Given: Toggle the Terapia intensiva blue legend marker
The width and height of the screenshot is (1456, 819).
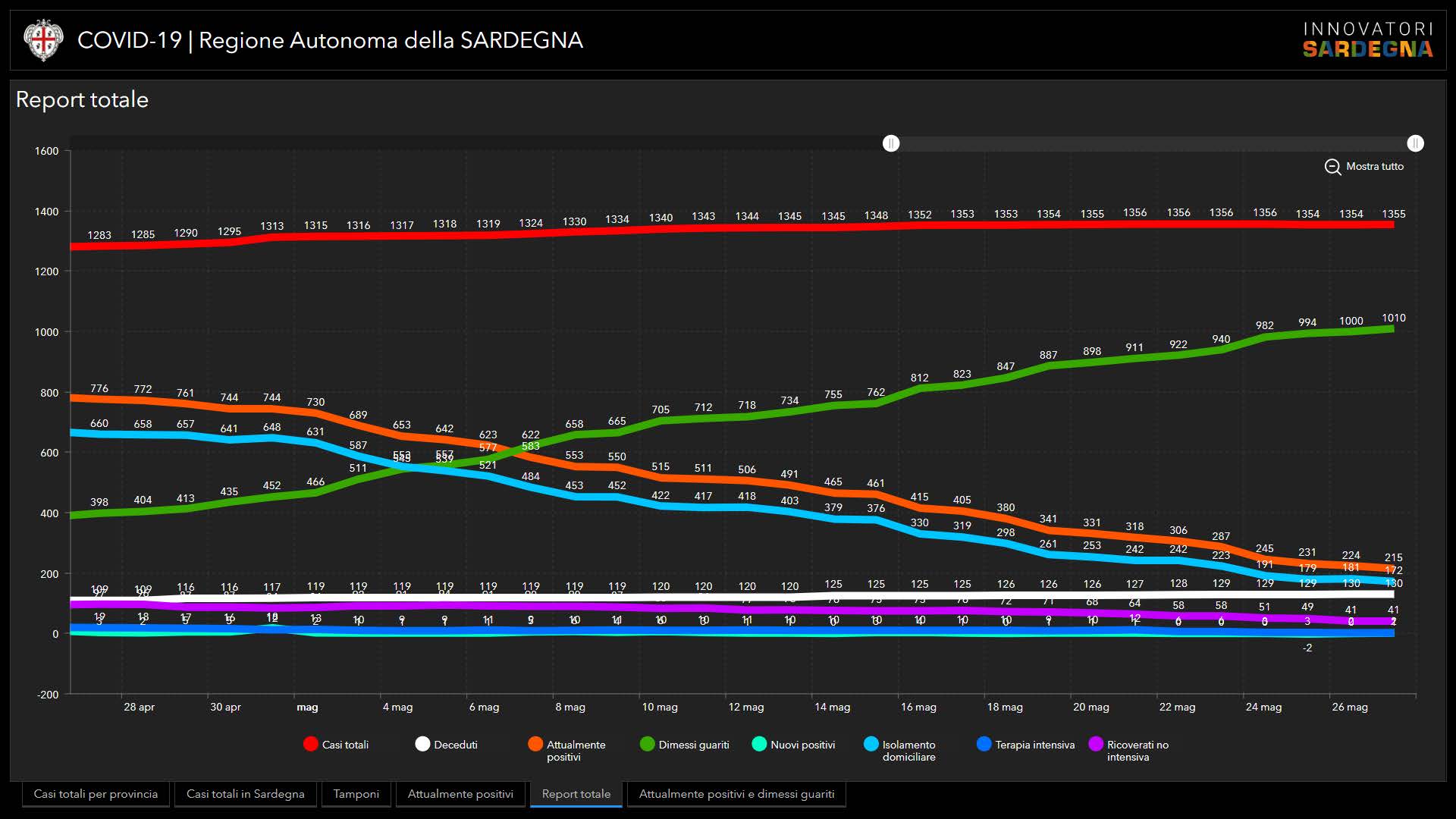Looking at the screenshot, I should click(984, 744).
